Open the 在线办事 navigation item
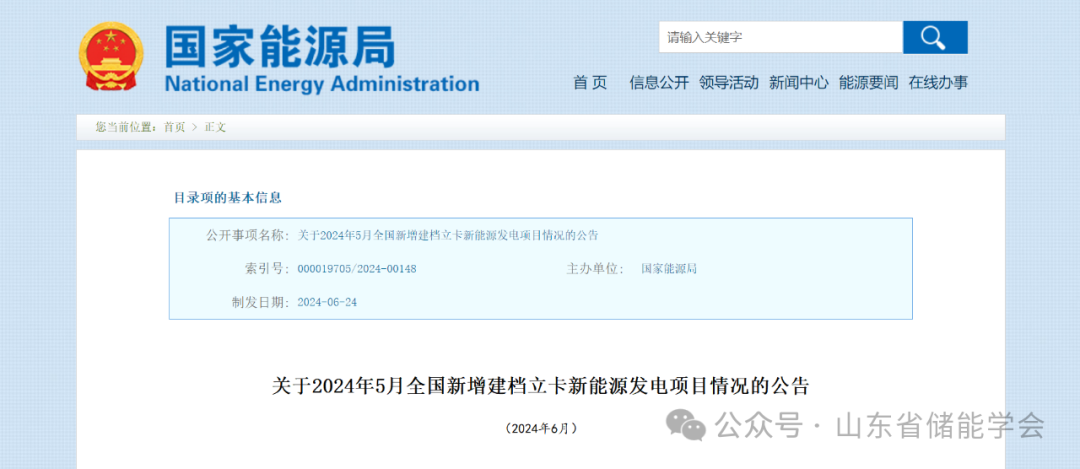1080x469 pixels. (938, 83)
